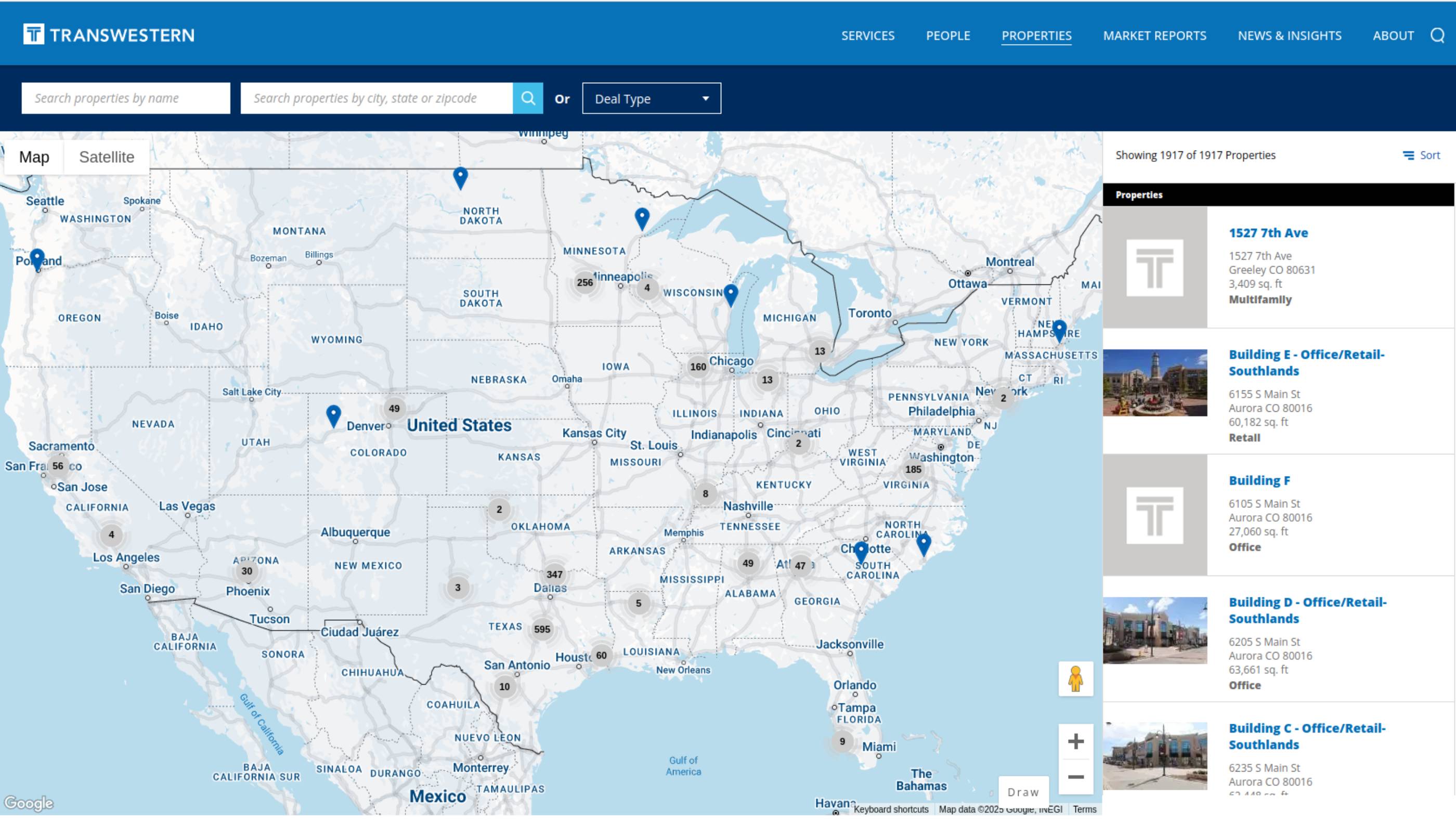Zoom out on the map
Image resolution: width=1456 pixels, height=822 pixels.
tap(1075, 777)
